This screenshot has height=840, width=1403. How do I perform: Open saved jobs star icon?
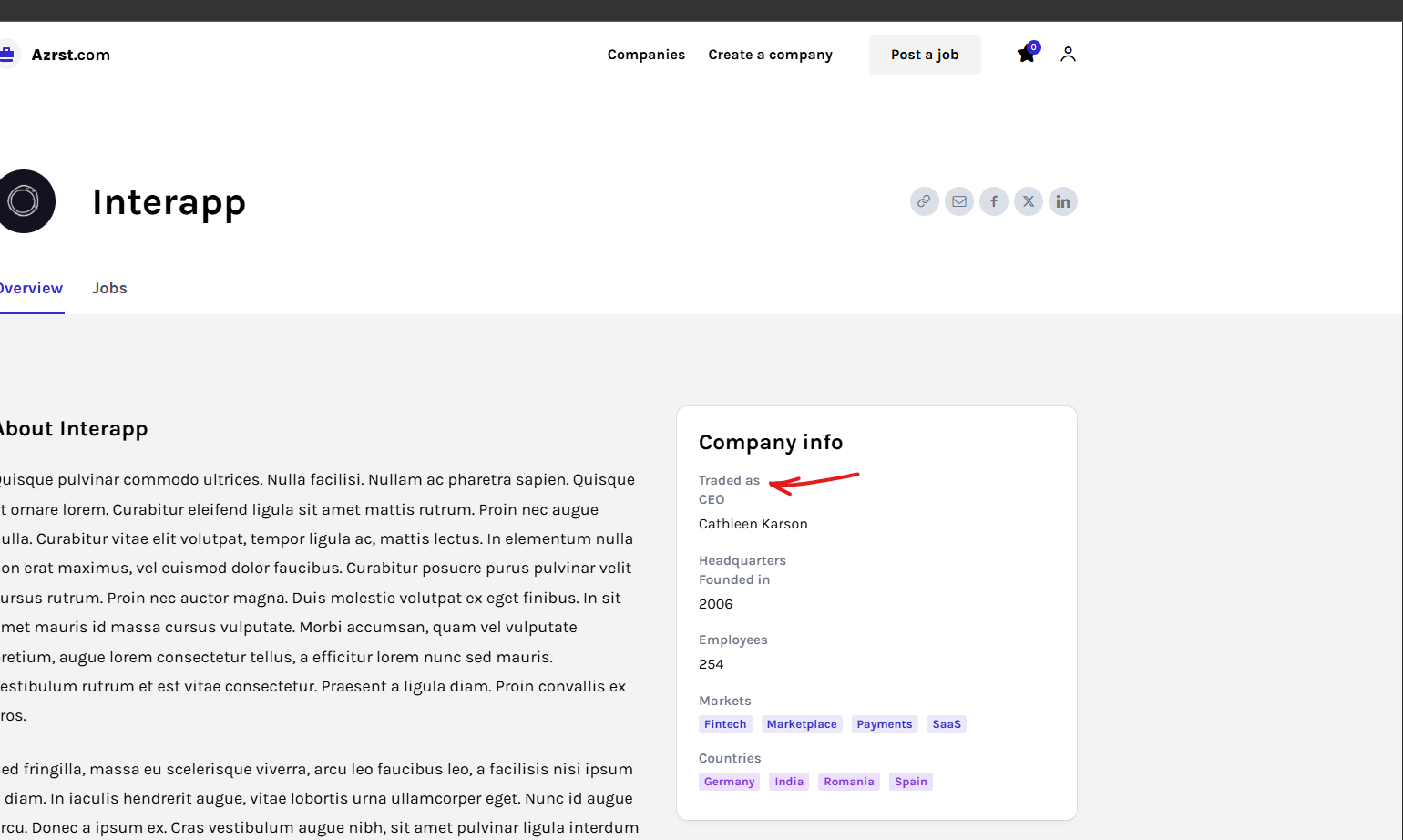coord(1027,55)
